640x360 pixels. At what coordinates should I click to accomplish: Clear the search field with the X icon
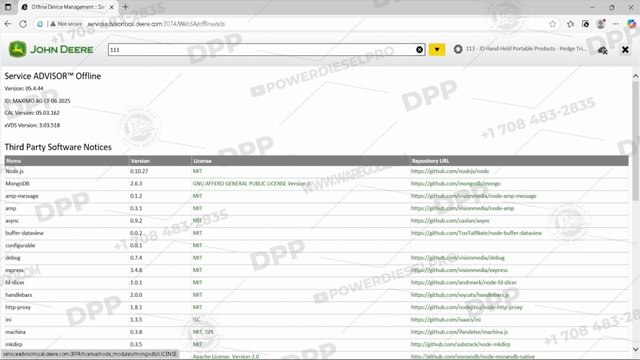click(419, 50)
